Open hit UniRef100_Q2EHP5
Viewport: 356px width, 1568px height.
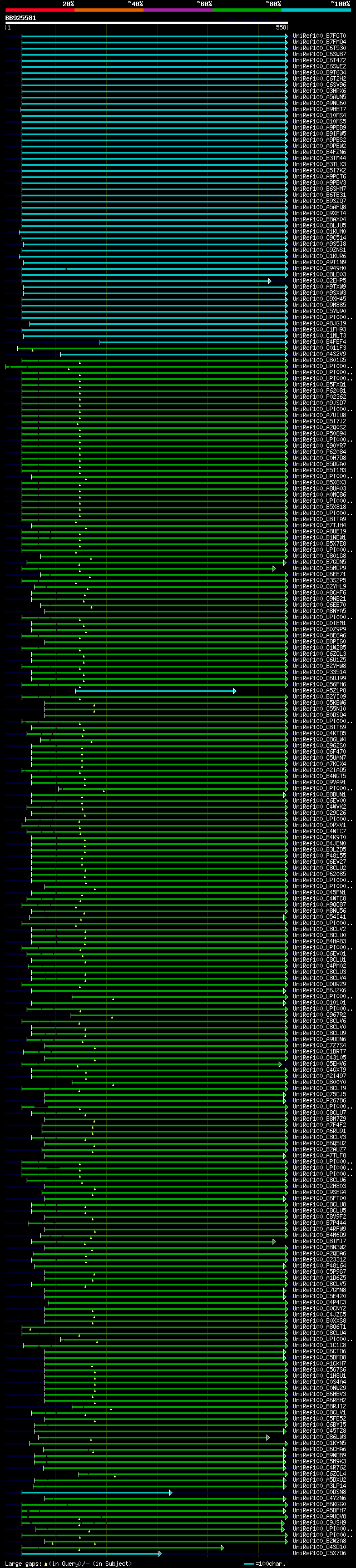[x=319, y=280]
